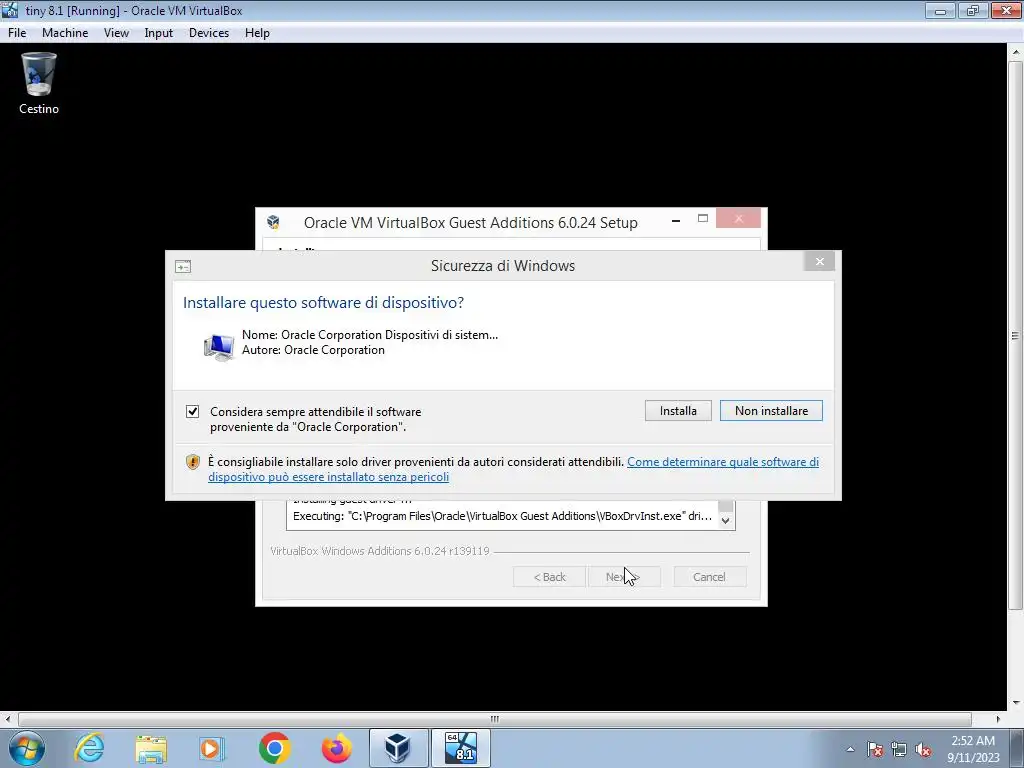Open the clock showing 2:52 AM
This screenshot has height=768, width=1024.
coord(973,749)
